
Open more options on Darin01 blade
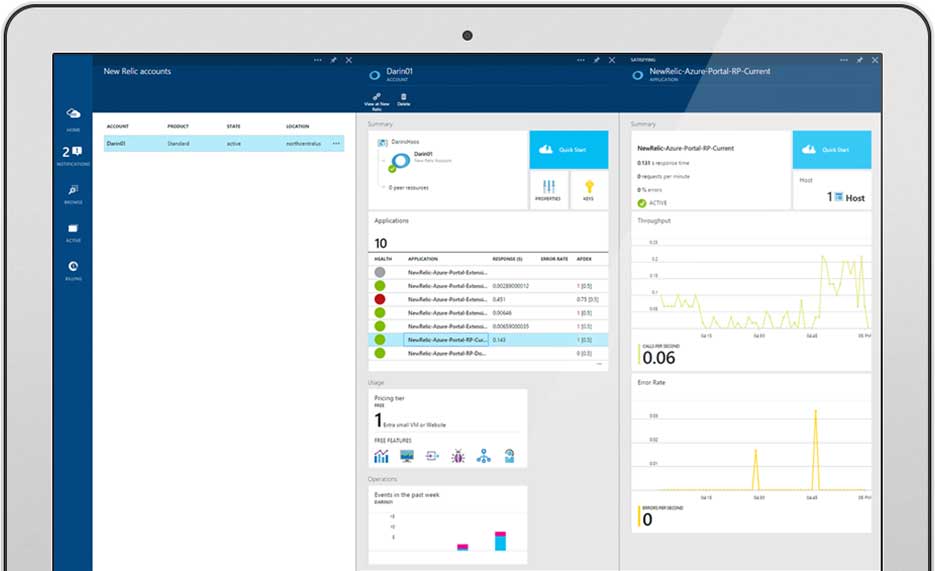(x=581, y=60)
